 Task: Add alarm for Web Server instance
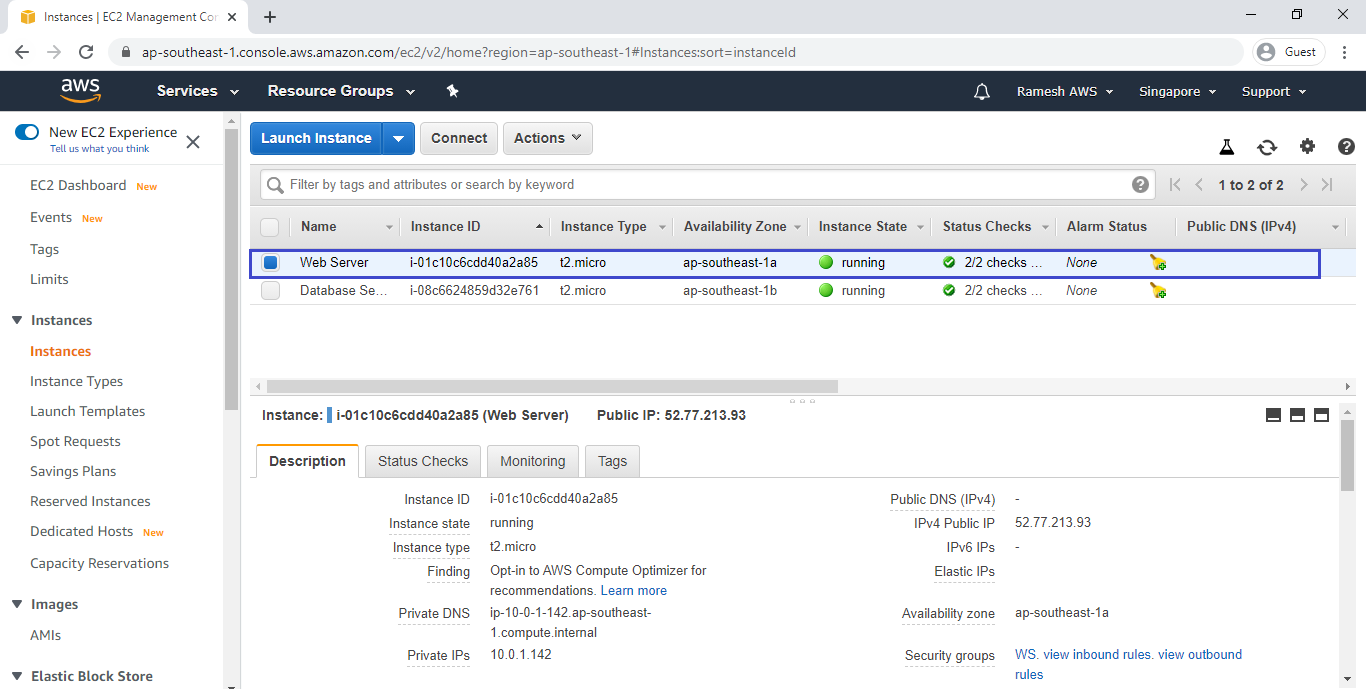pyautogui.click(x=1157, y=263)
